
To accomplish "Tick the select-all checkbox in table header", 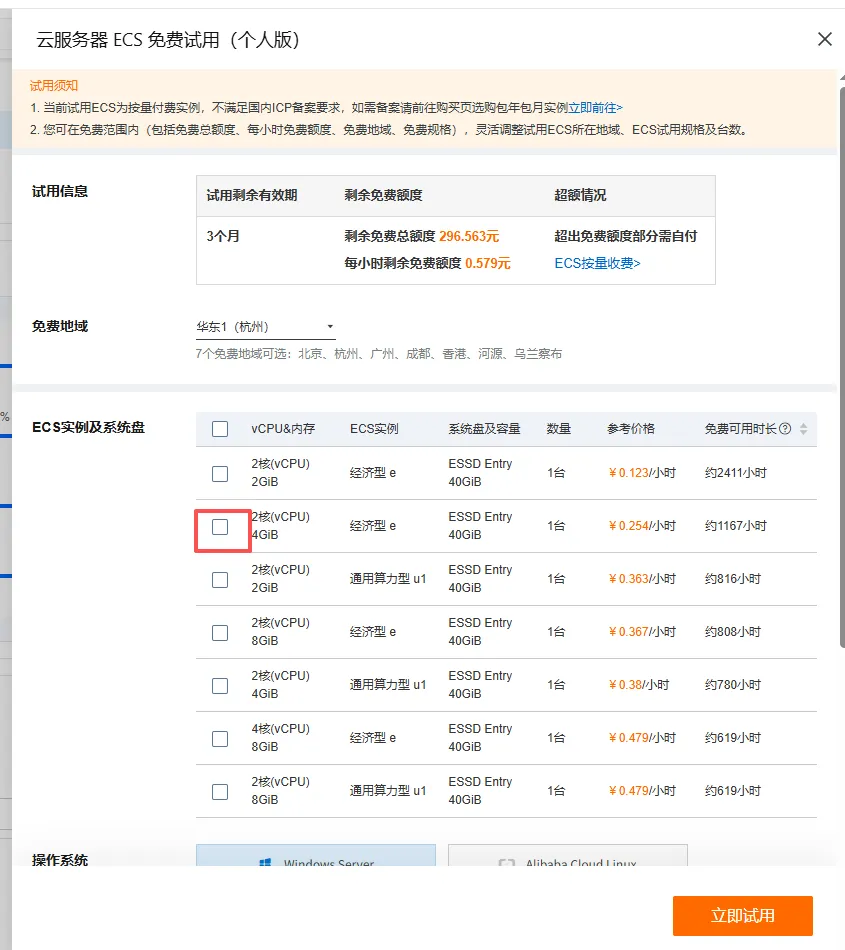I will click(220, 429).
